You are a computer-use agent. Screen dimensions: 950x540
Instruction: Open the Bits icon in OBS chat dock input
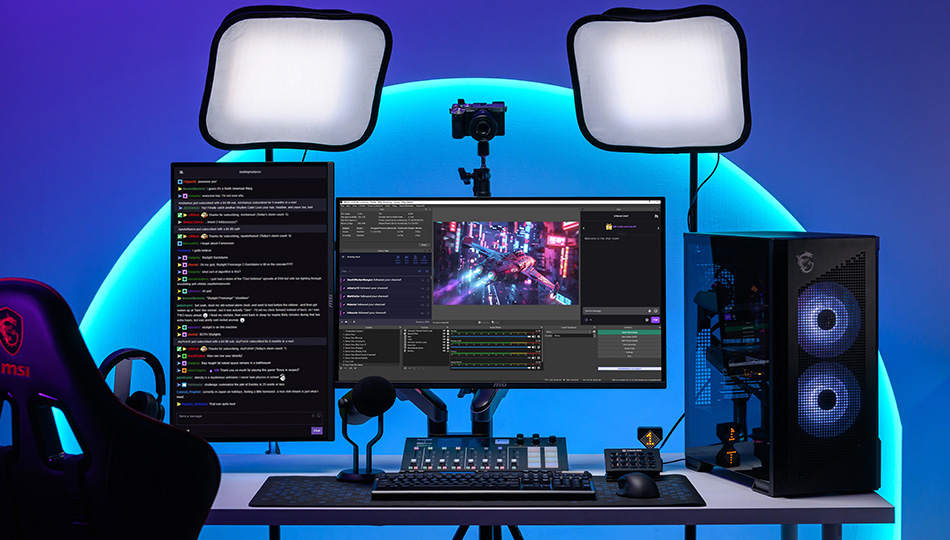tap(649, 311)
